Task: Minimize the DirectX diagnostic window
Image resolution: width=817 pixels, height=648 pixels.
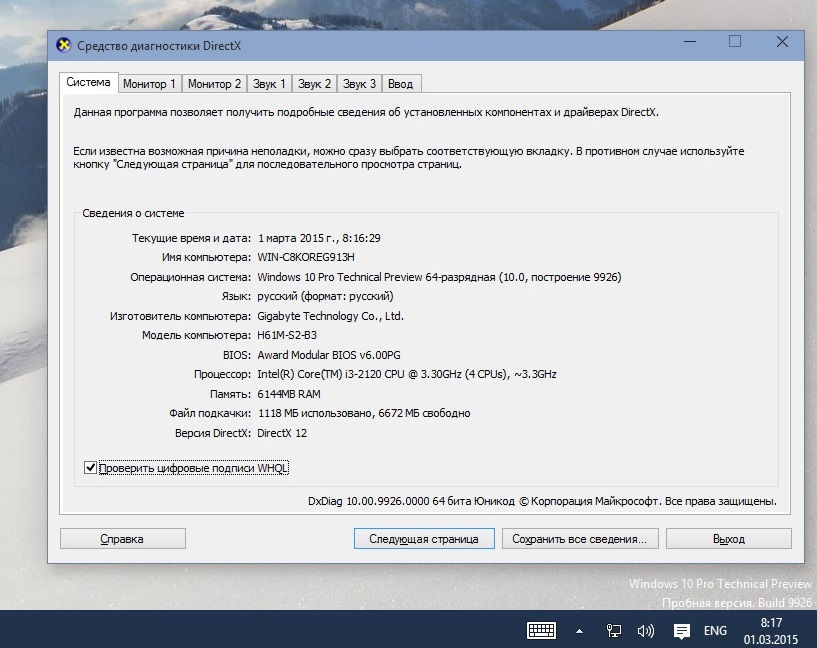Action: pyautogui.click(x=690, y=42)
